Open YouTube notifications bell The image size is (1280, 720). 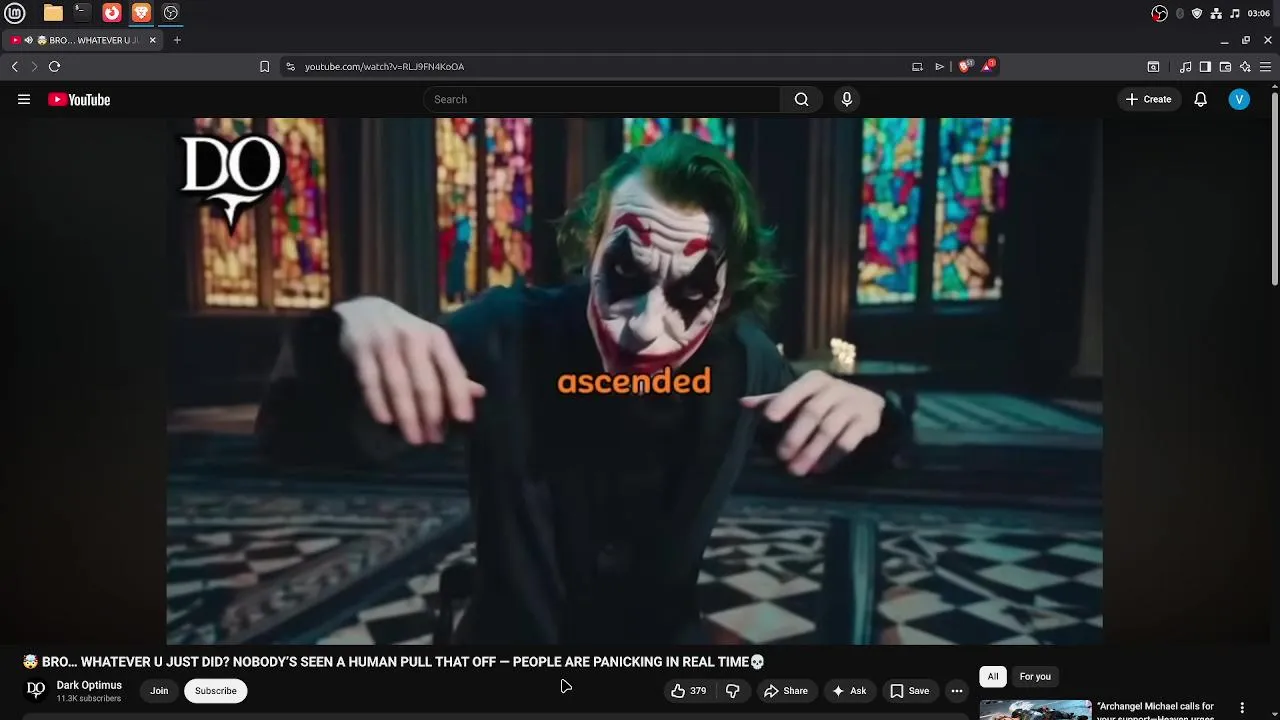click(x=1201, y=99)
